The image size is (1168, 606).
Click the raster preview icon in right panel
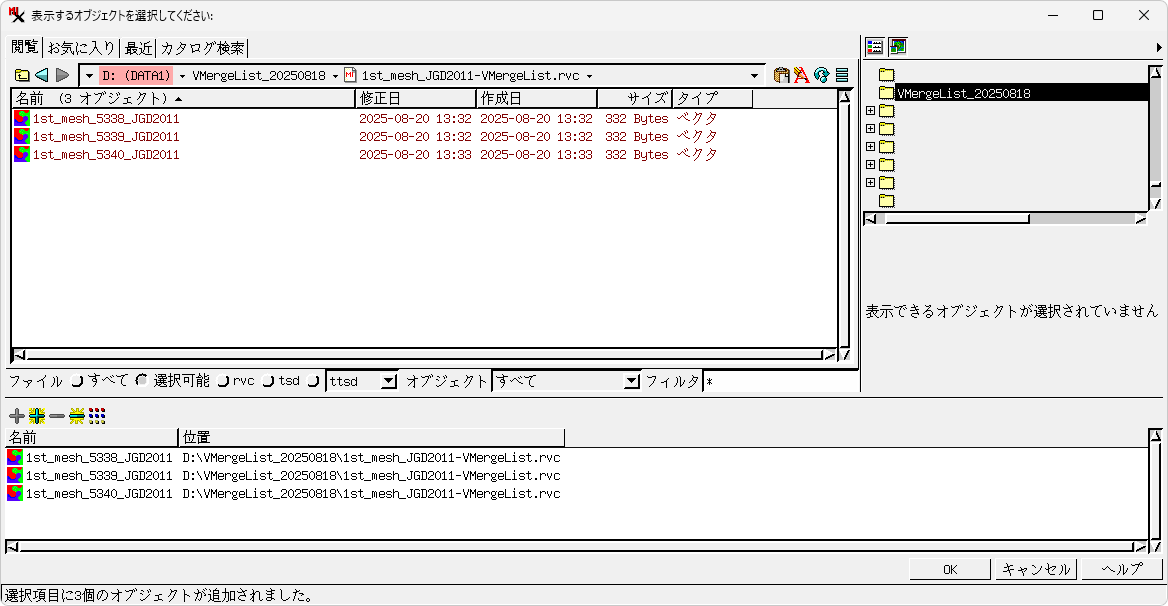point(898,47)
